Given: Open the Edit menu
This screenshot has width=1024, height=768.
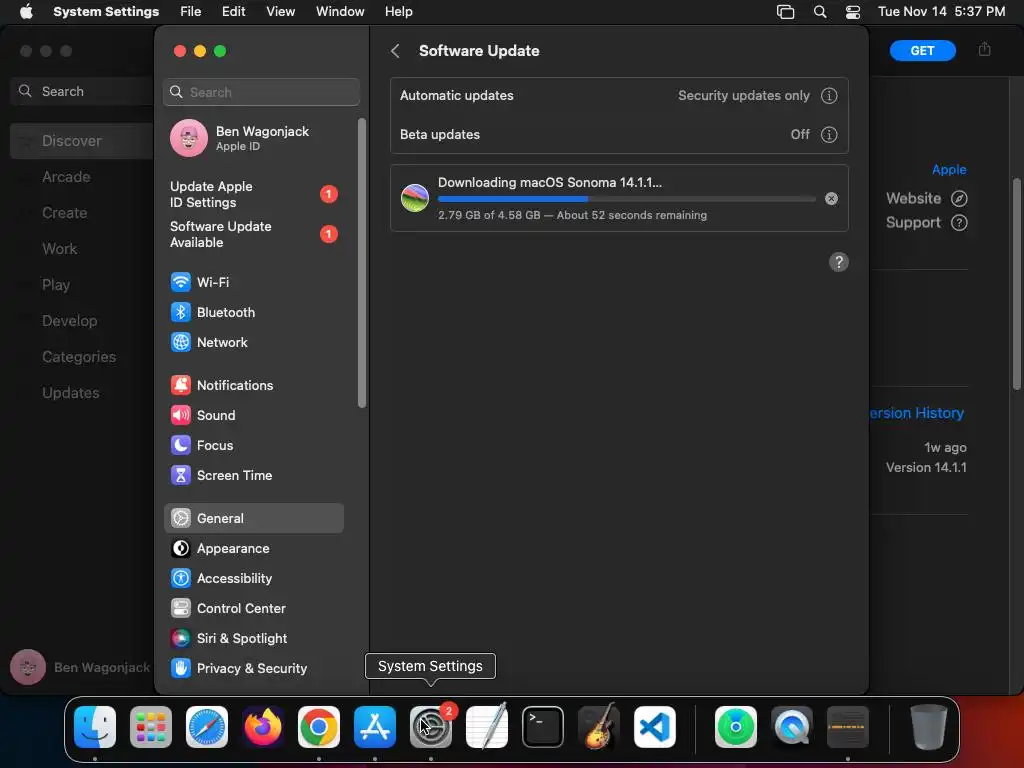Looking at the screenshot, I should [233, 12].
